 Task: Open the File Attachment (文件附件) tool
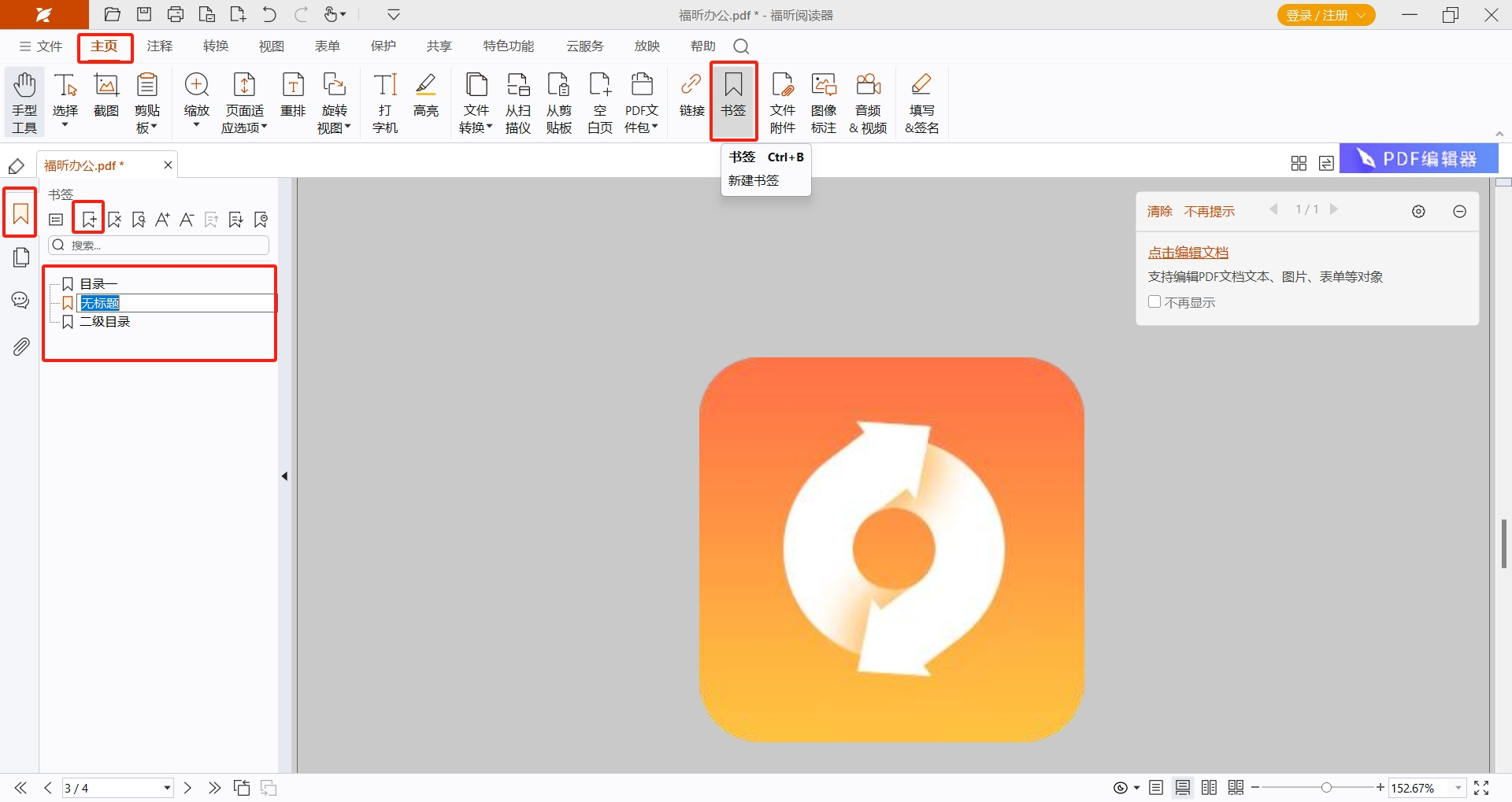pyautogui.click(x=782, y=102)
